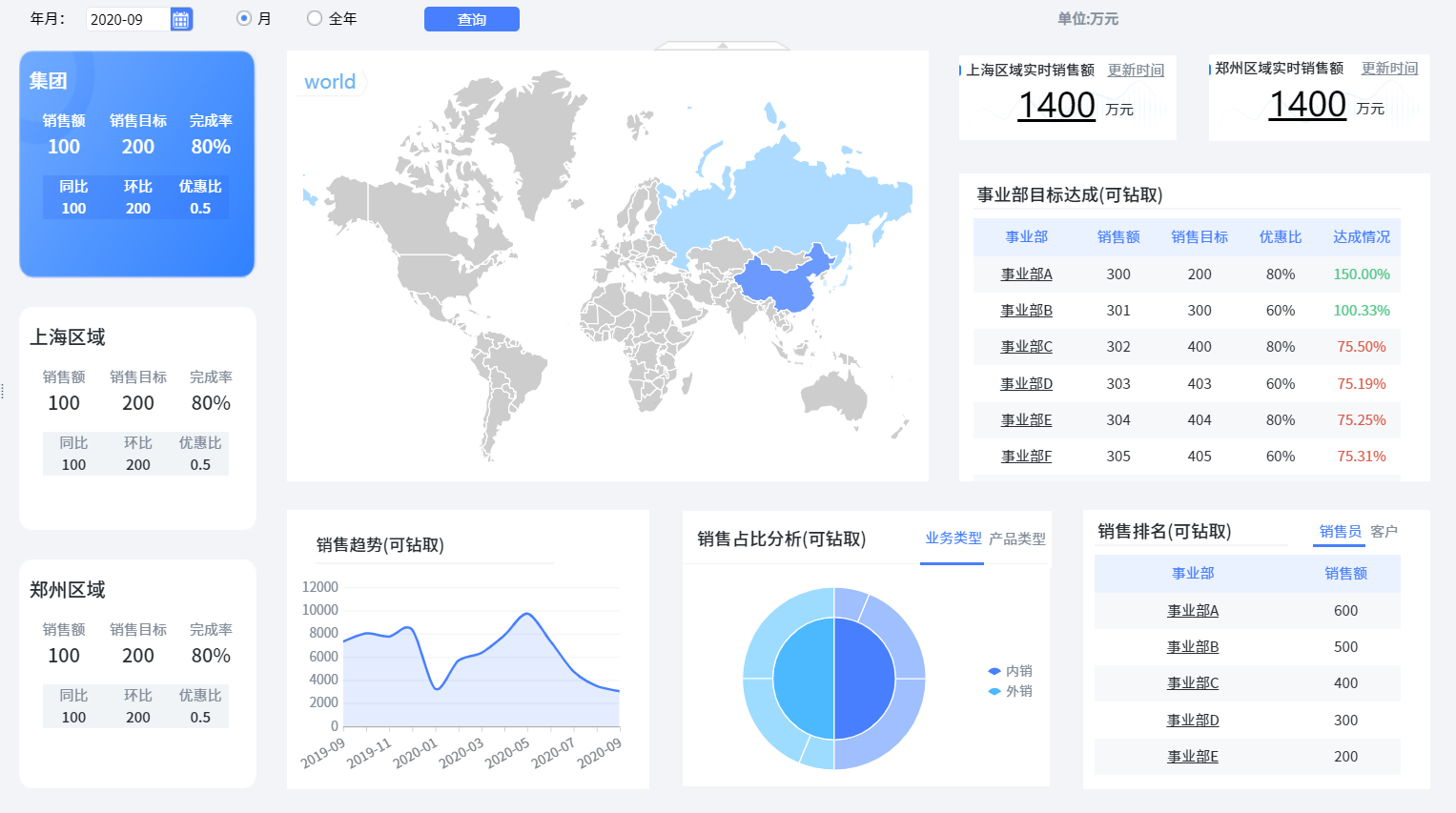The height and width of the screenshot is (813, 1456).
Task: Open the calendar date picker icon
Action: [x=181, y=19]
